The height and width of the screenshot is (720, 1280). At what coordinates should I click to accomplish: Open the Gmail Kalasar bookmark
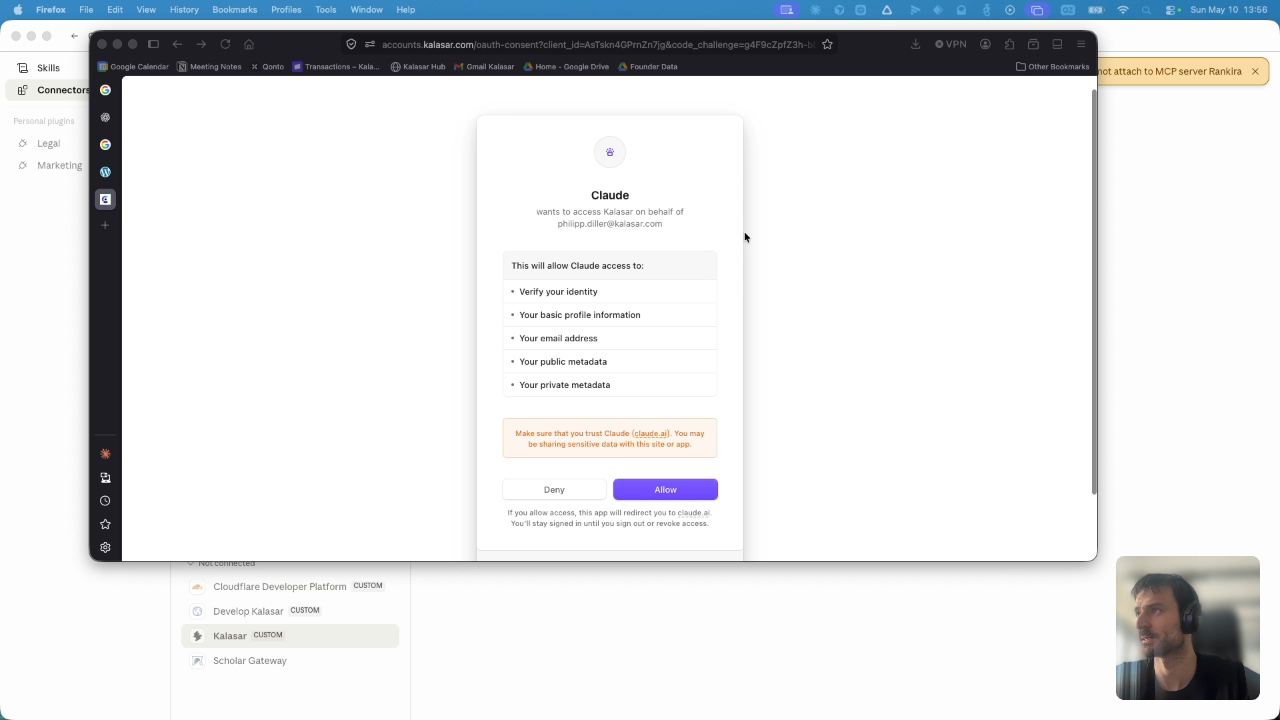click(x=484, y=67)
